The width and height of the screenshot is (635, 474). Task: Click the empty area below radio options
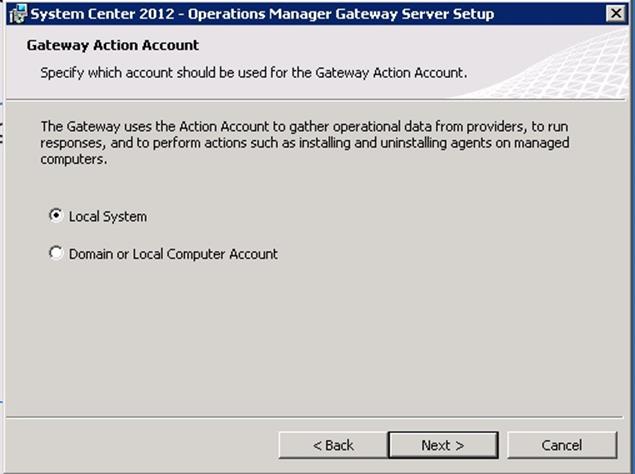[x=314, y=336]
